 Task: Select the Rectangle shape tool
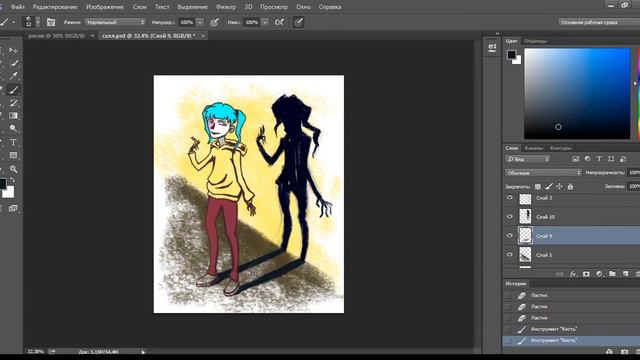13,156
